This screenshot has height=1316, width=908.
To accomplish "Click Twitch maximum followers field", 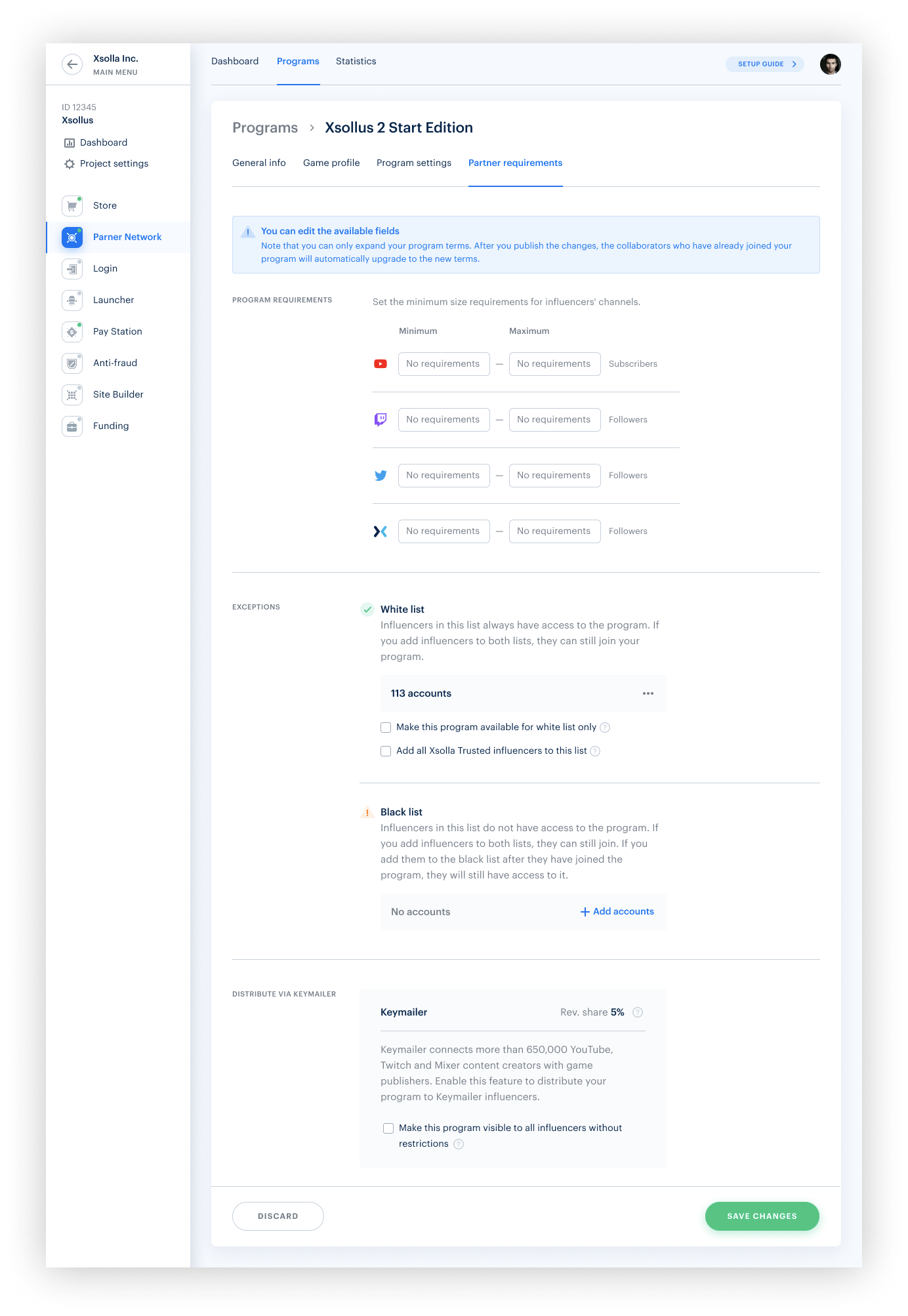I will 555,420.
